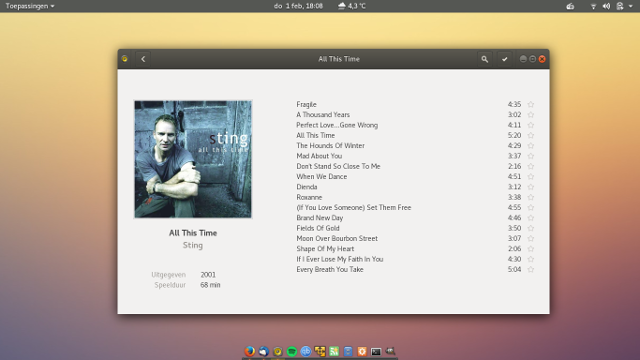The height and width of the screenshot is (360, 640).
Task: Open Thunderbird mail from the dock
Action: click(x=264, y=351)
